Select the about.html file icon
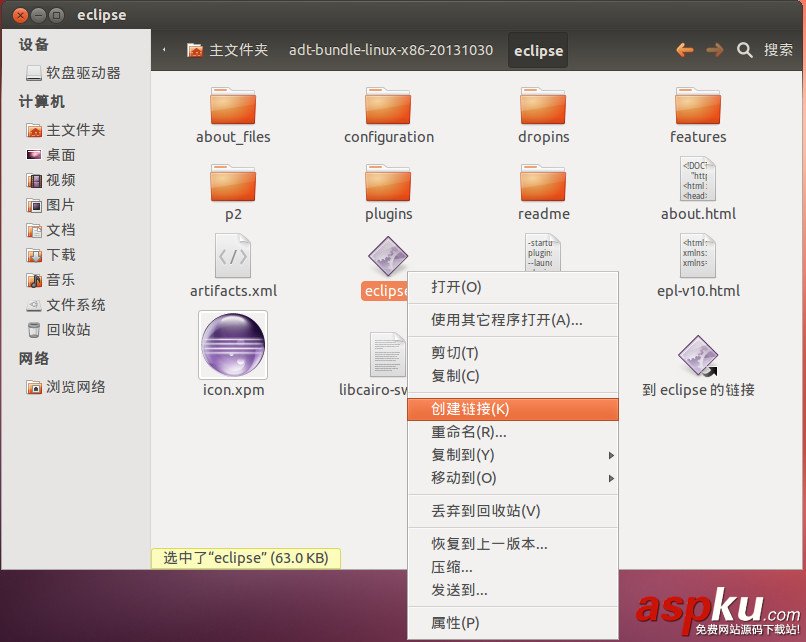806x642 pixels. point(698,179)
